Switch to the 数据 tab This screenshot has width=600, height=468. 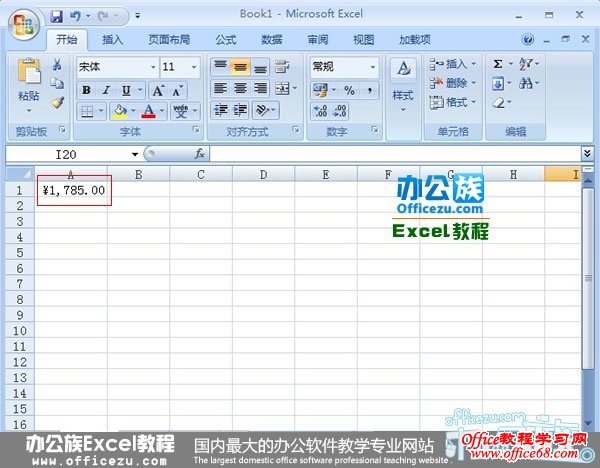(x=272, y=39)
